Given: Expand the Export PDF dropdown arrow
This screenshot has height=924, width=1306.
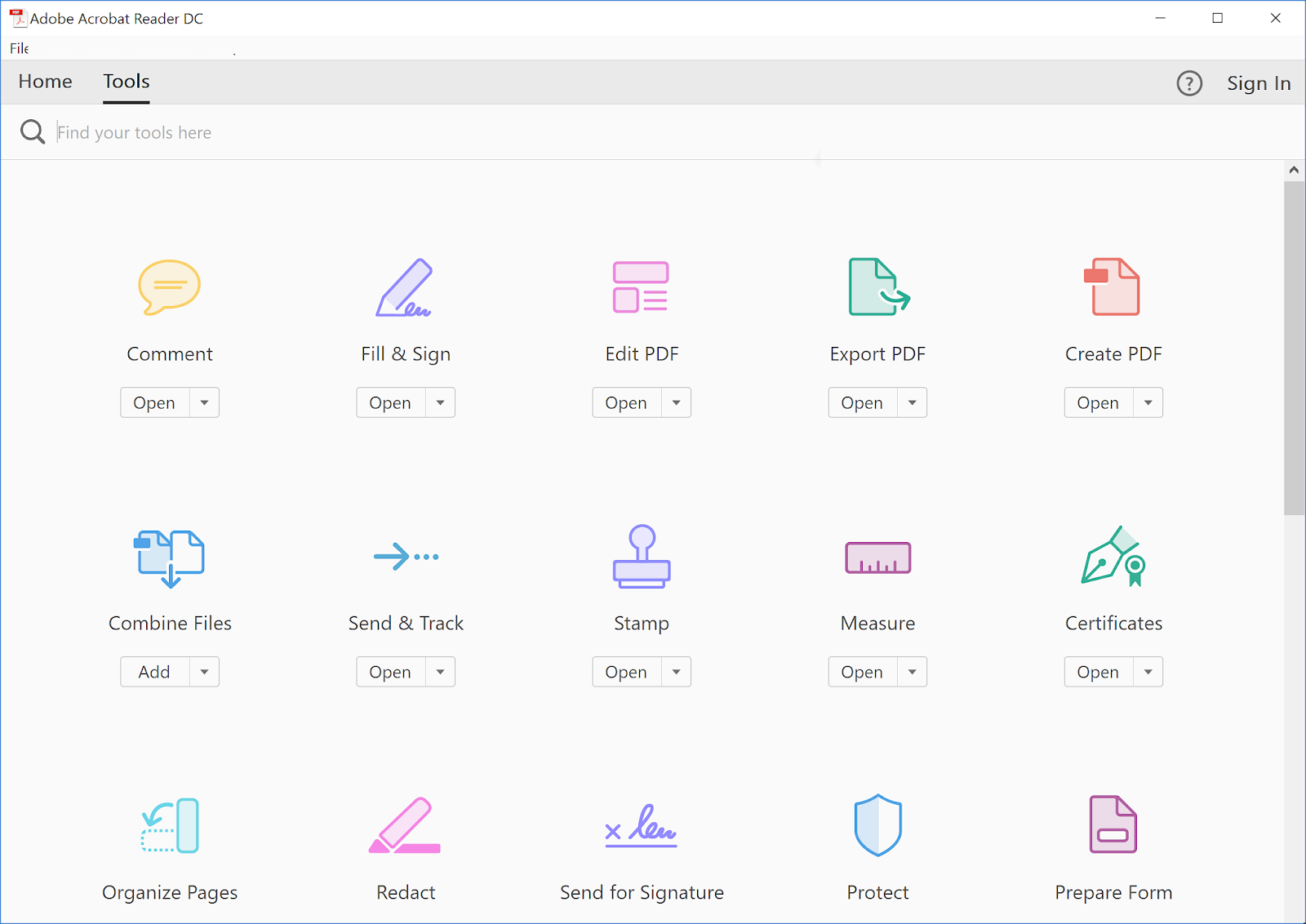Looking at the screenshot, I should (913, 402).
